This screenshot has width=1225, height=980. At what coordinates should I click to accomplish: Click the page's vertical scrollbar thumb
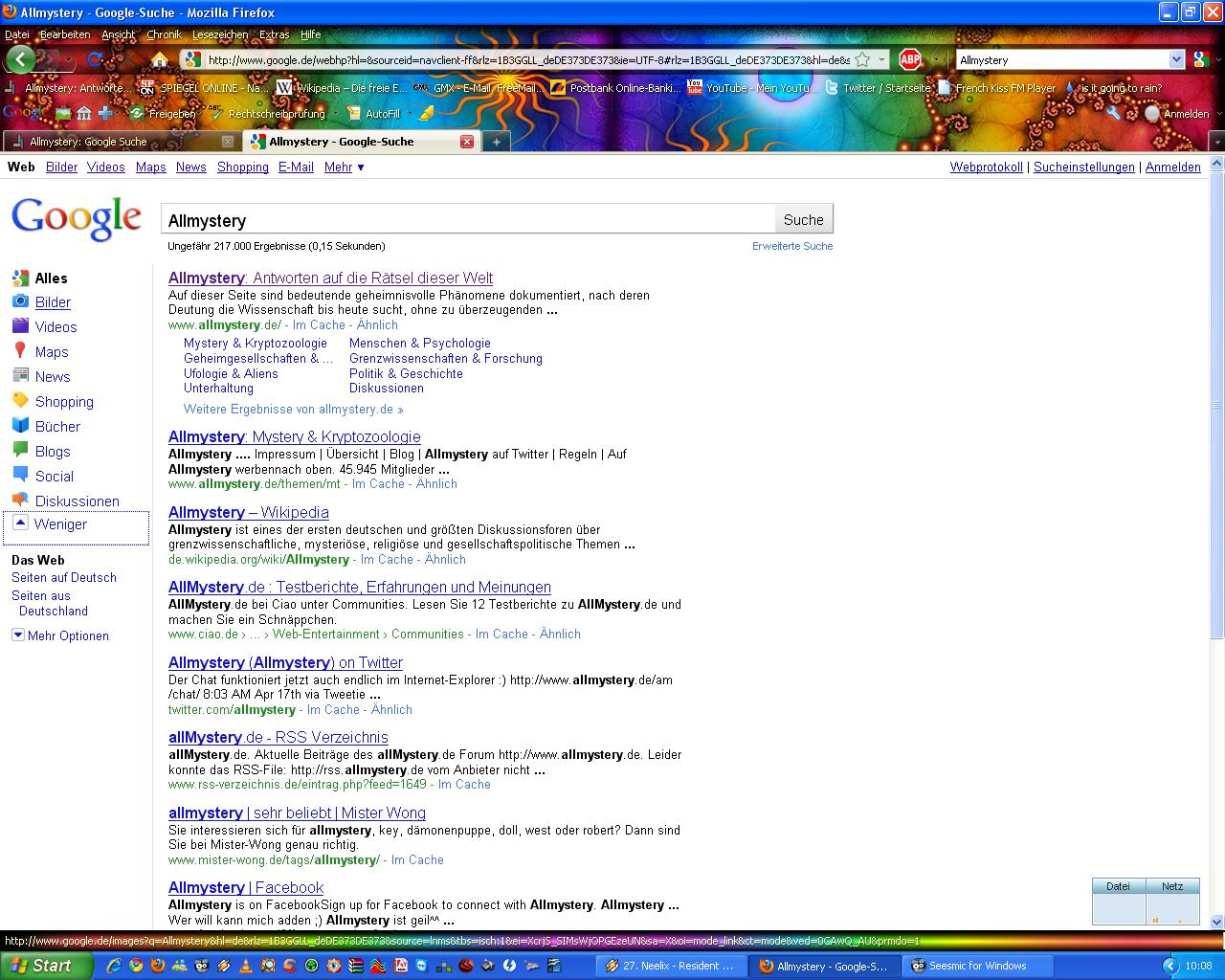1216,402
